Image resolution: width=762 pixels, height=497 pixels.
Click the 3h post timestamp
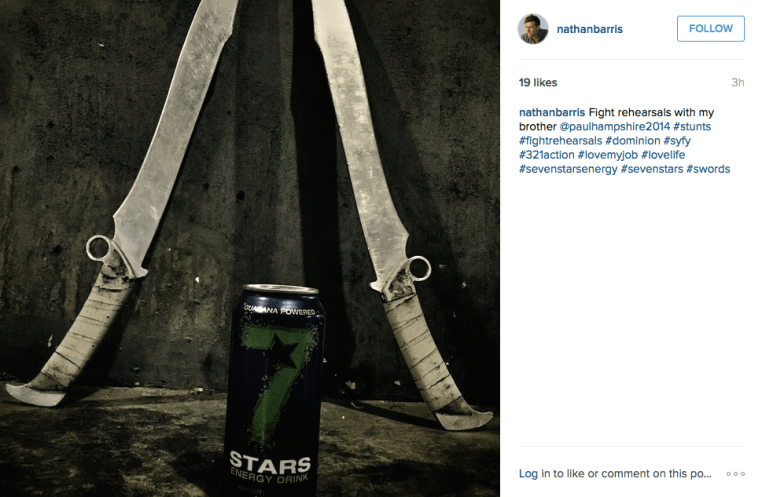click(x=738, y=83)
